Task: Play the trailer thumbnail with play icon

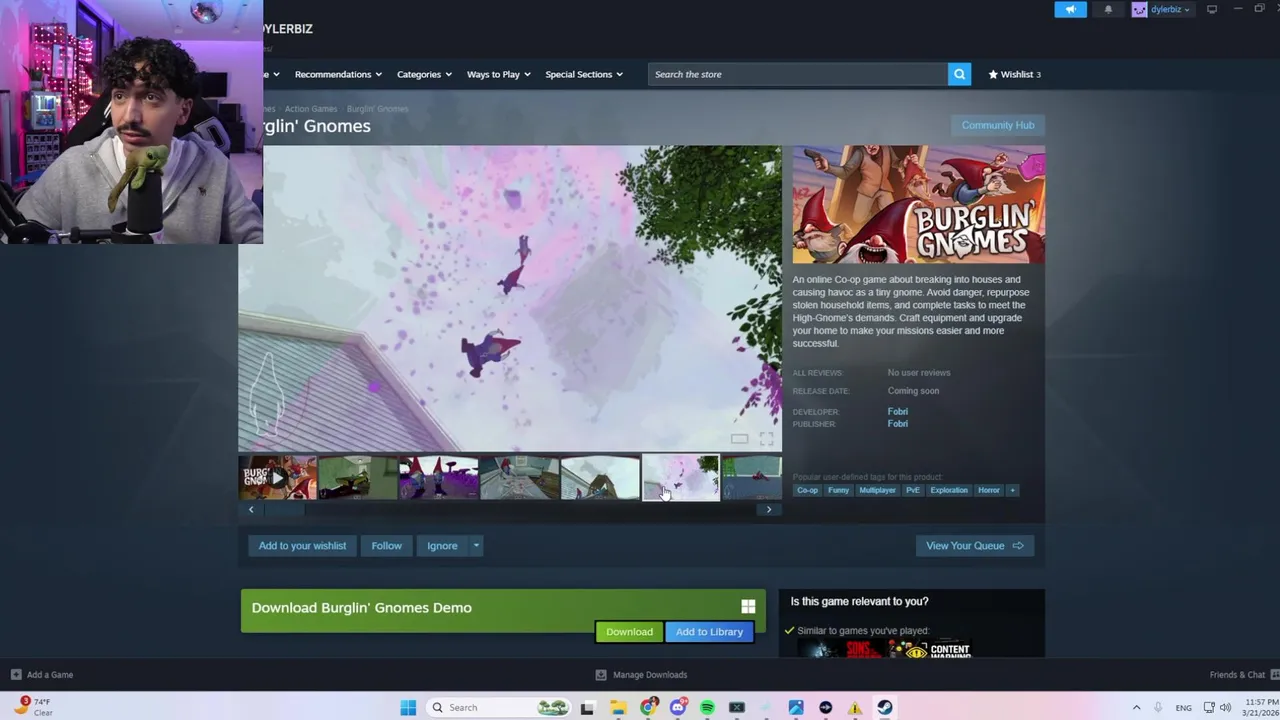Action: pos(278,478)
